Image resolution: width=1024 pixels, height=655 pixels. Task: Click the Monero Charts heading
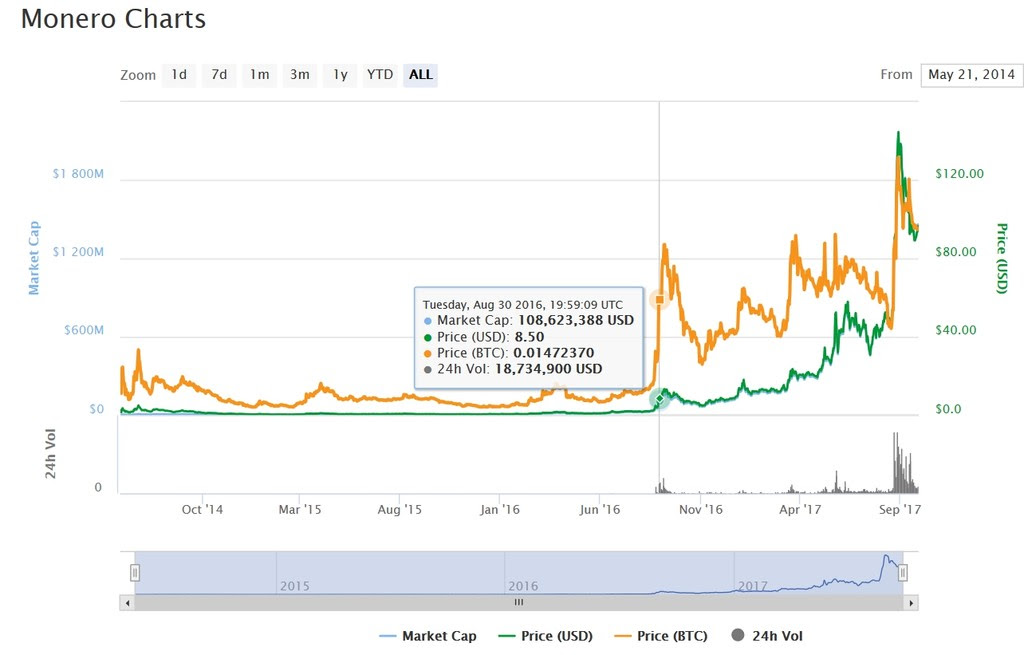coord(113,19)
